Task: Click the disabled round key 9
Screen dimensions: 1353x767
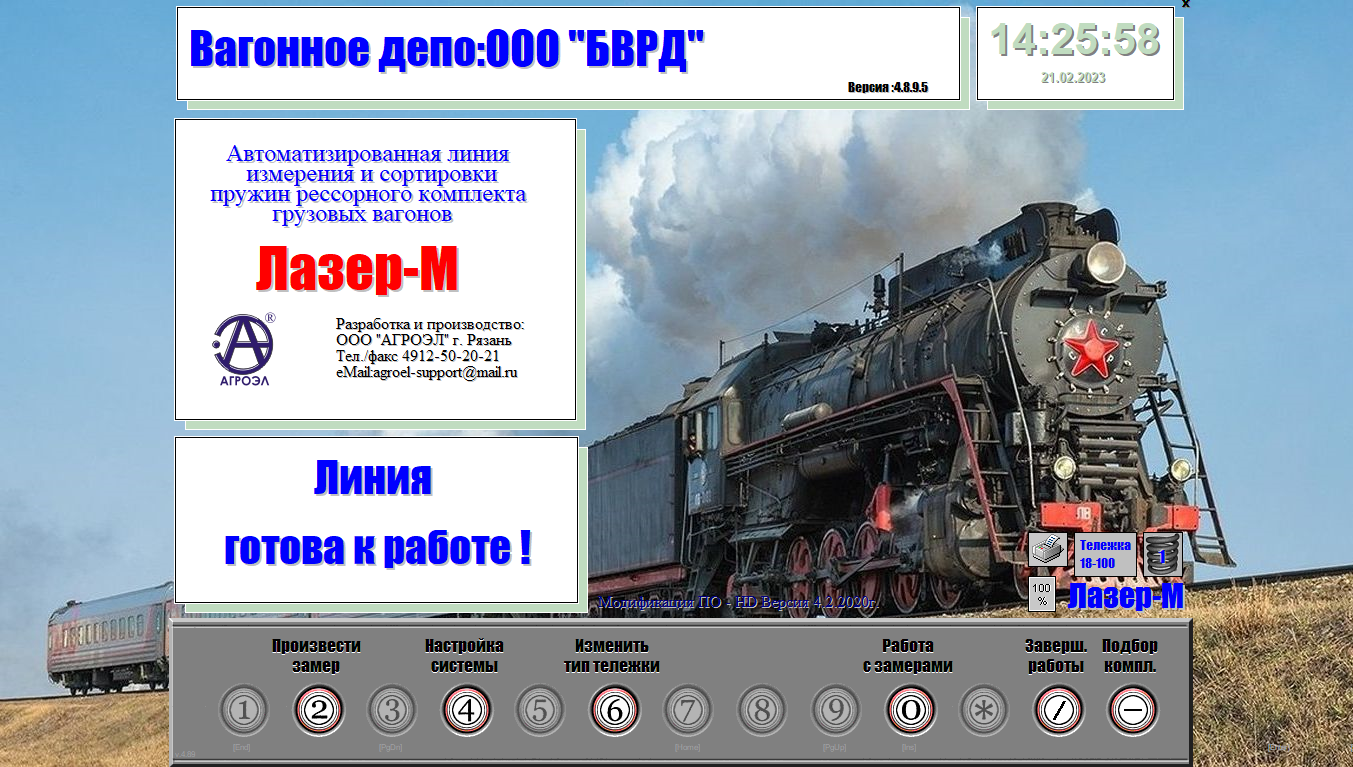Action: point(836,711)
